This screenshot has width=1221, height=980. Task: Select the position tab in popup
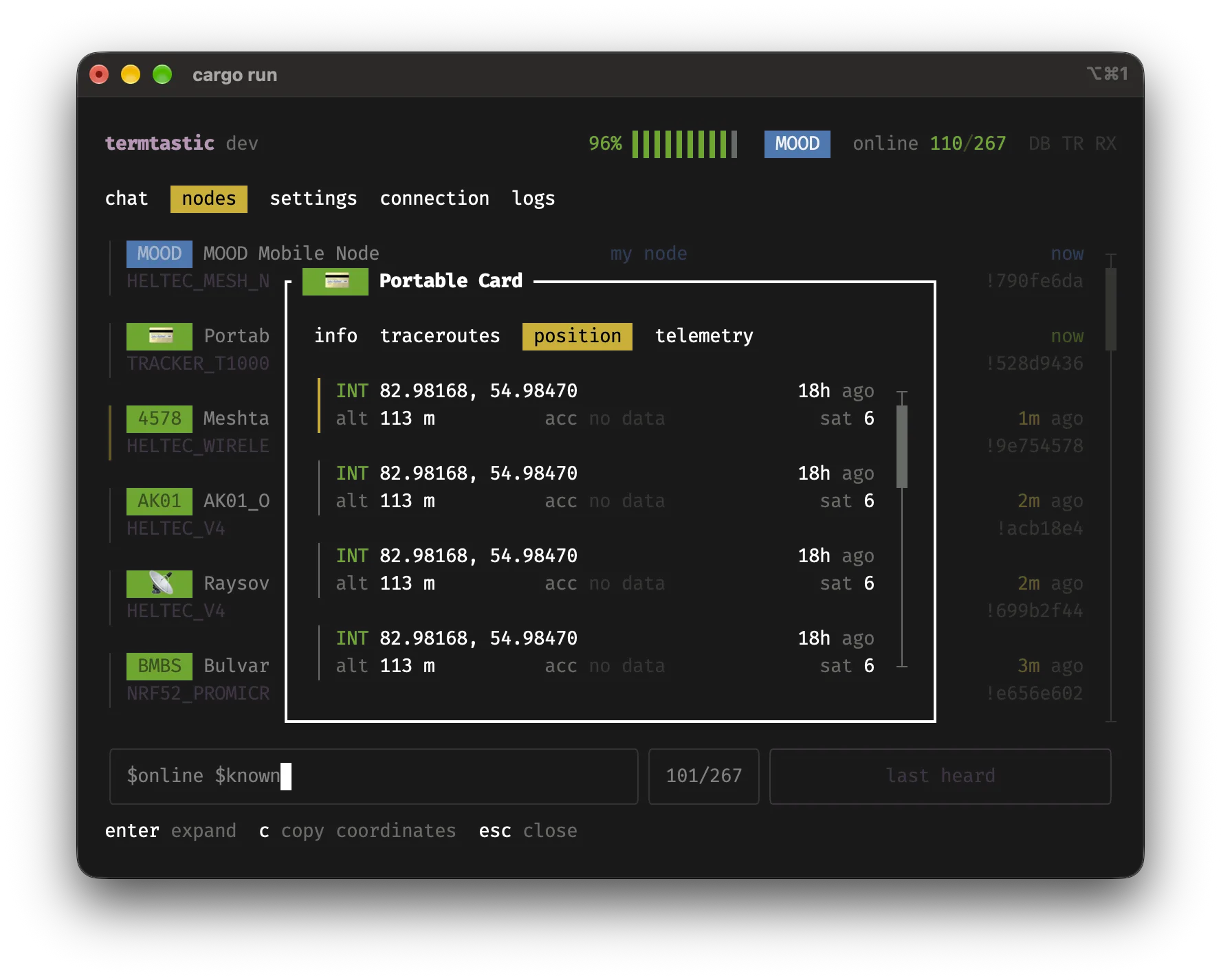pyautogui.click(x=577, y=336)
